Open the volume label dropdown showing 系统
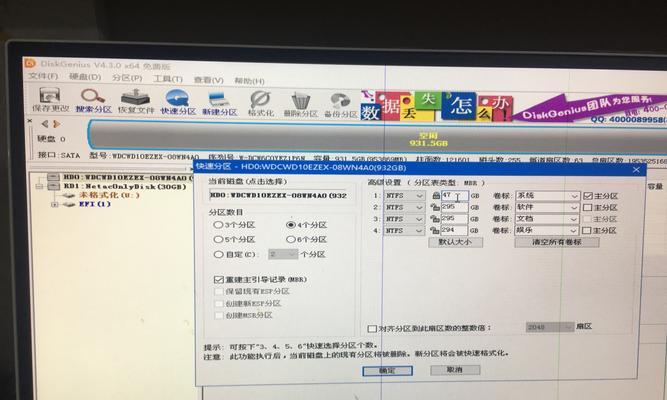 (547, 196)
